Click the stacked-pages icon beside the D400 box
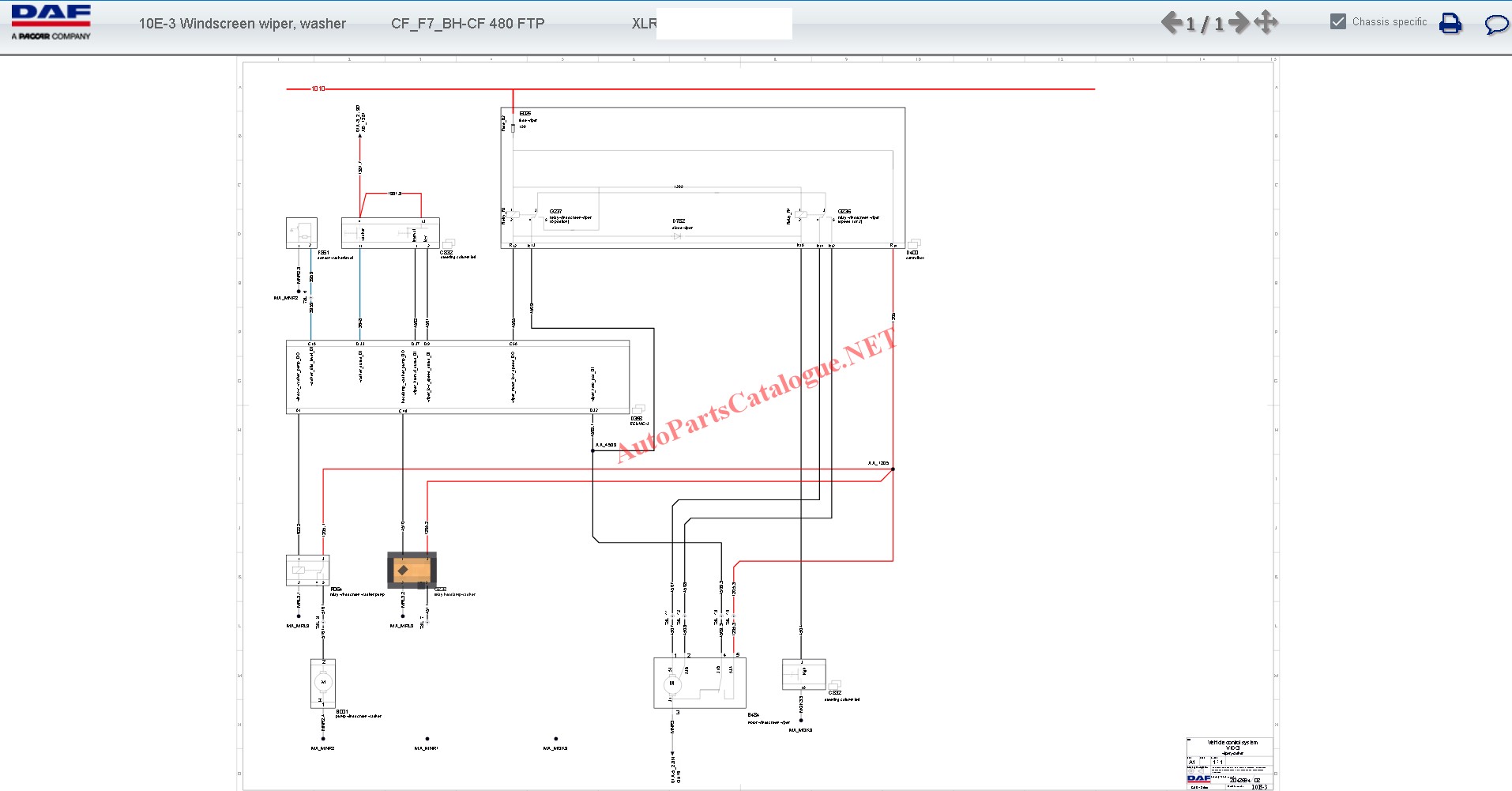 pyautogui.click(x=914, y=243)
